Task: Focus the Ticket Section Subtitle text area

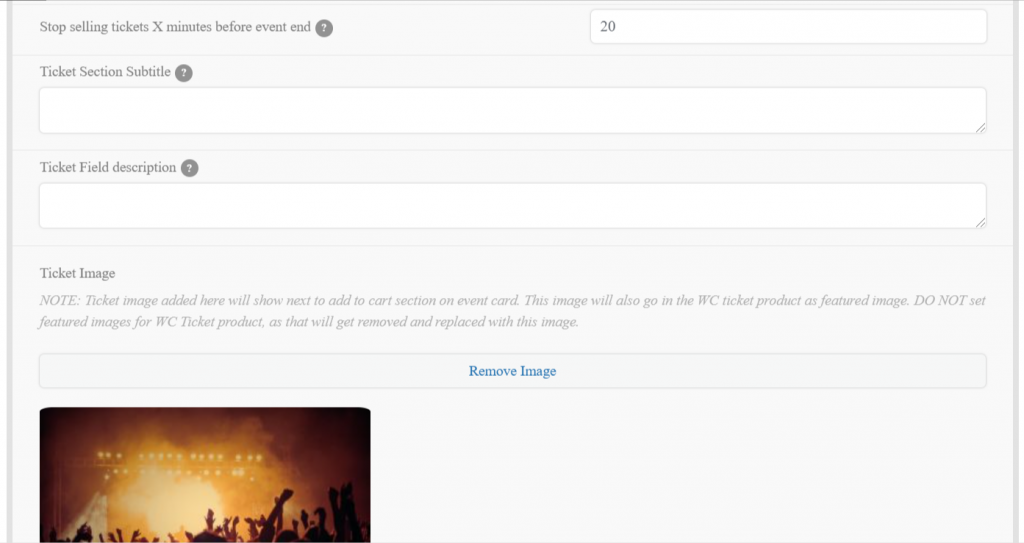Action: (x=512, y=110)
